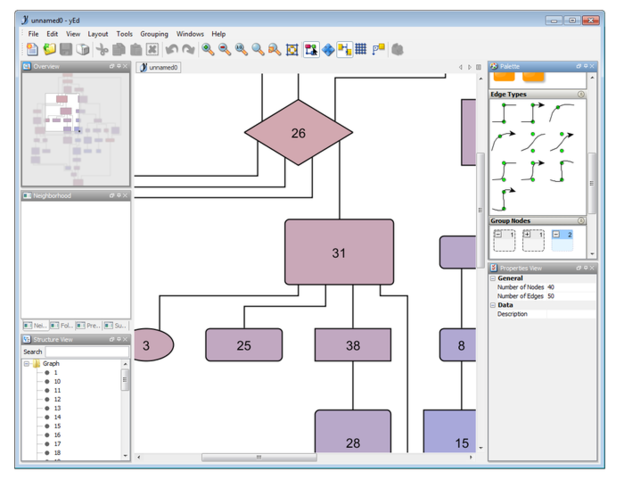Click the New document toolbar icon

tap(32, 49)
